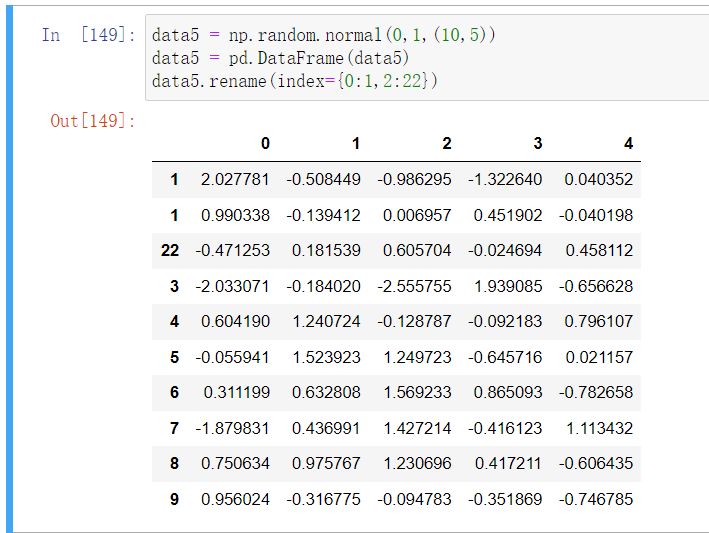
Task: Click the In [149] prompt label
Action: pos(89,35)
